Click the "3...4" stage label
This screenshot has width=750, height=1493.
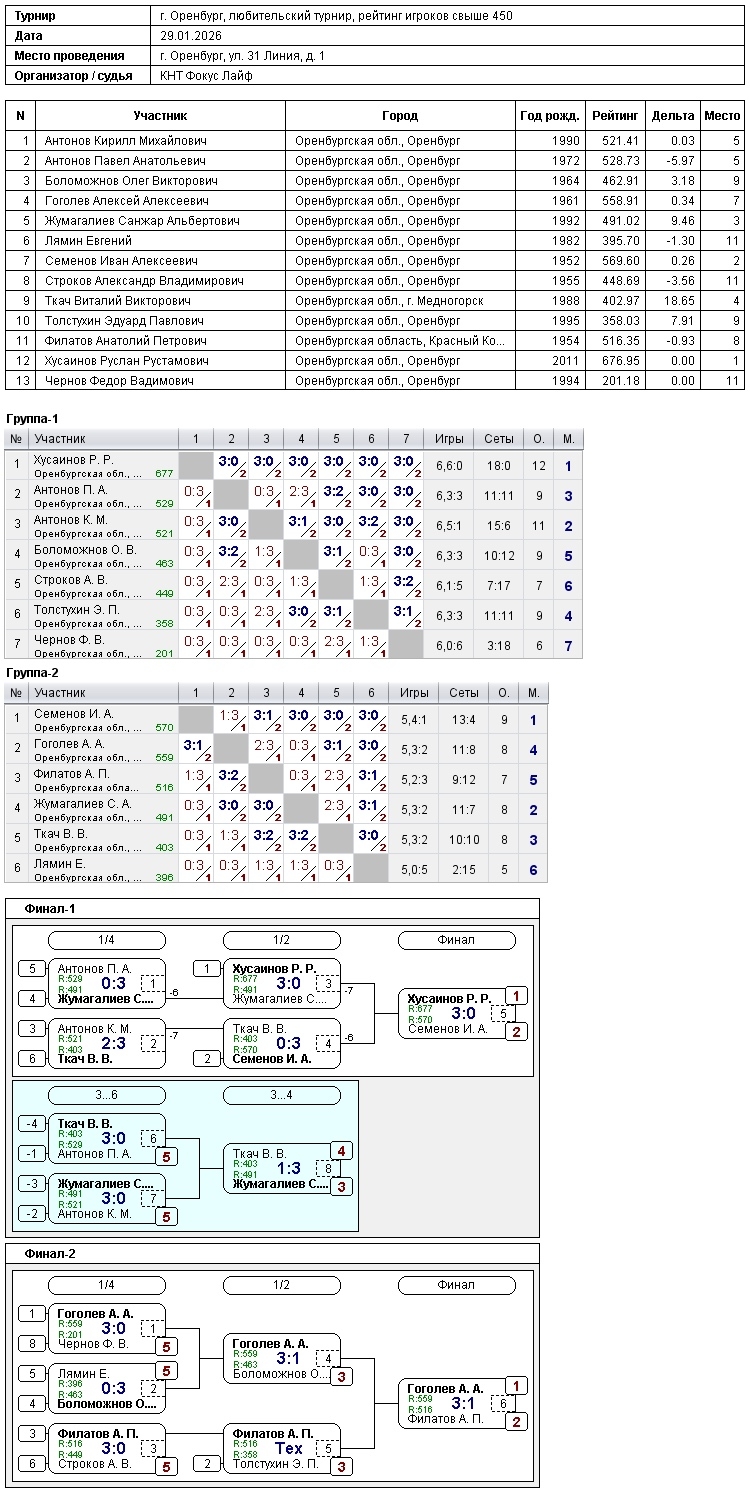(282, 1095)
